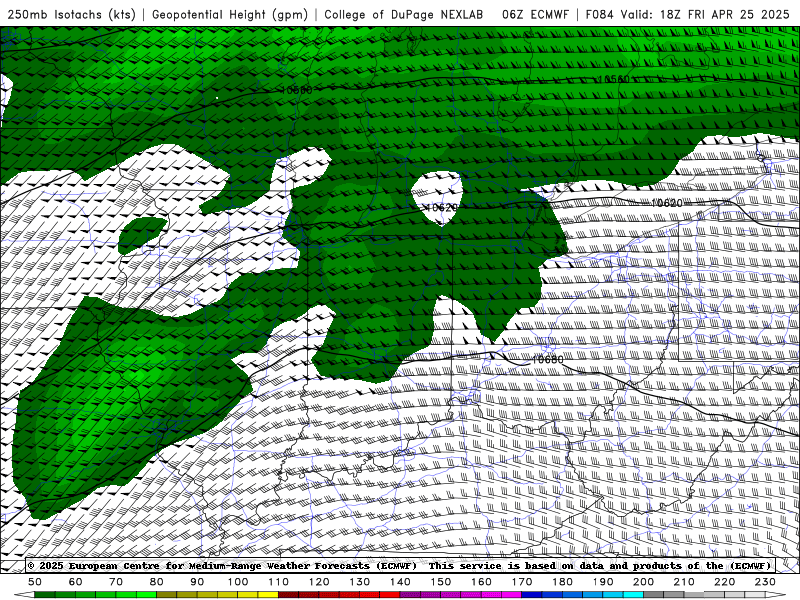The width and height of the screenshot is (800, 600).
Task: Click the dark blue swatch right after 170
Action: pos(532,595)
